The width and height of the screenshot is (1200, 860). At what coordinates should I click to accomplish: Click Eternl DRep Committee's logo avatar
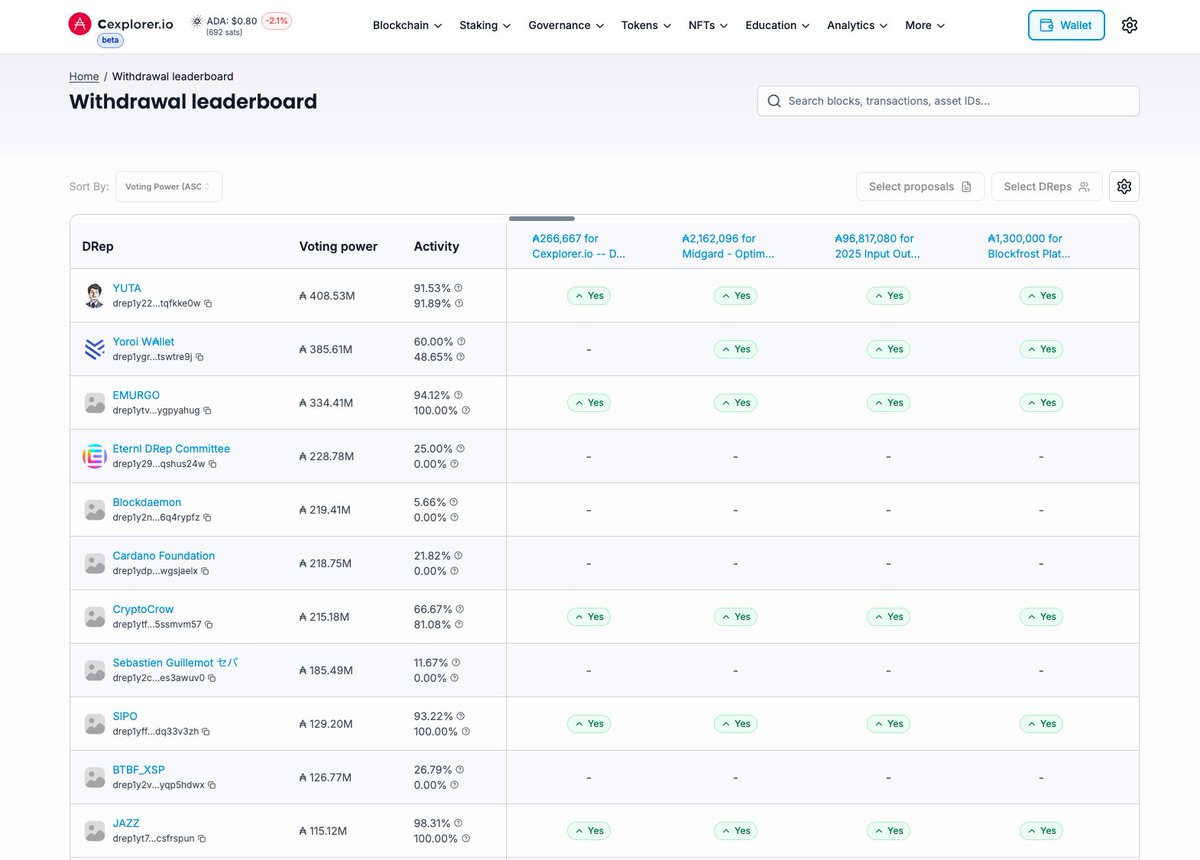94,456
